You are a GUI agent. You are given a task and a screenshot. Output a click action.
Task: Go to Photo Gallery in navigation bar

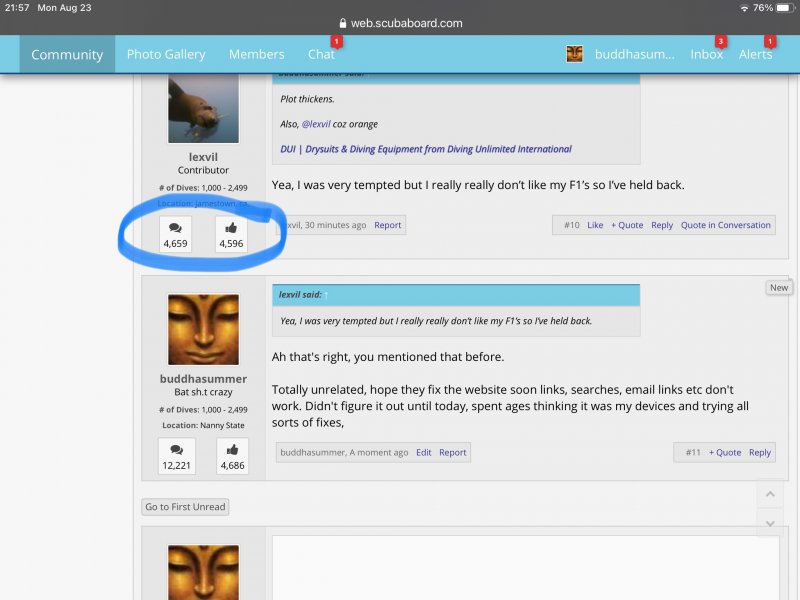[x=166, y=54]
